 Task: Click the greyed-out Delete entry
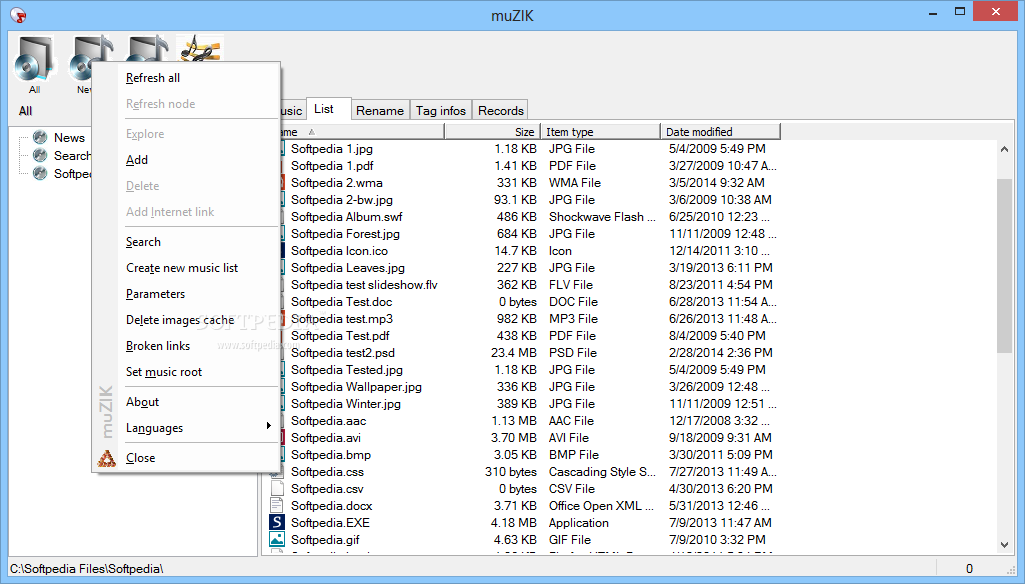coord(143,186)
